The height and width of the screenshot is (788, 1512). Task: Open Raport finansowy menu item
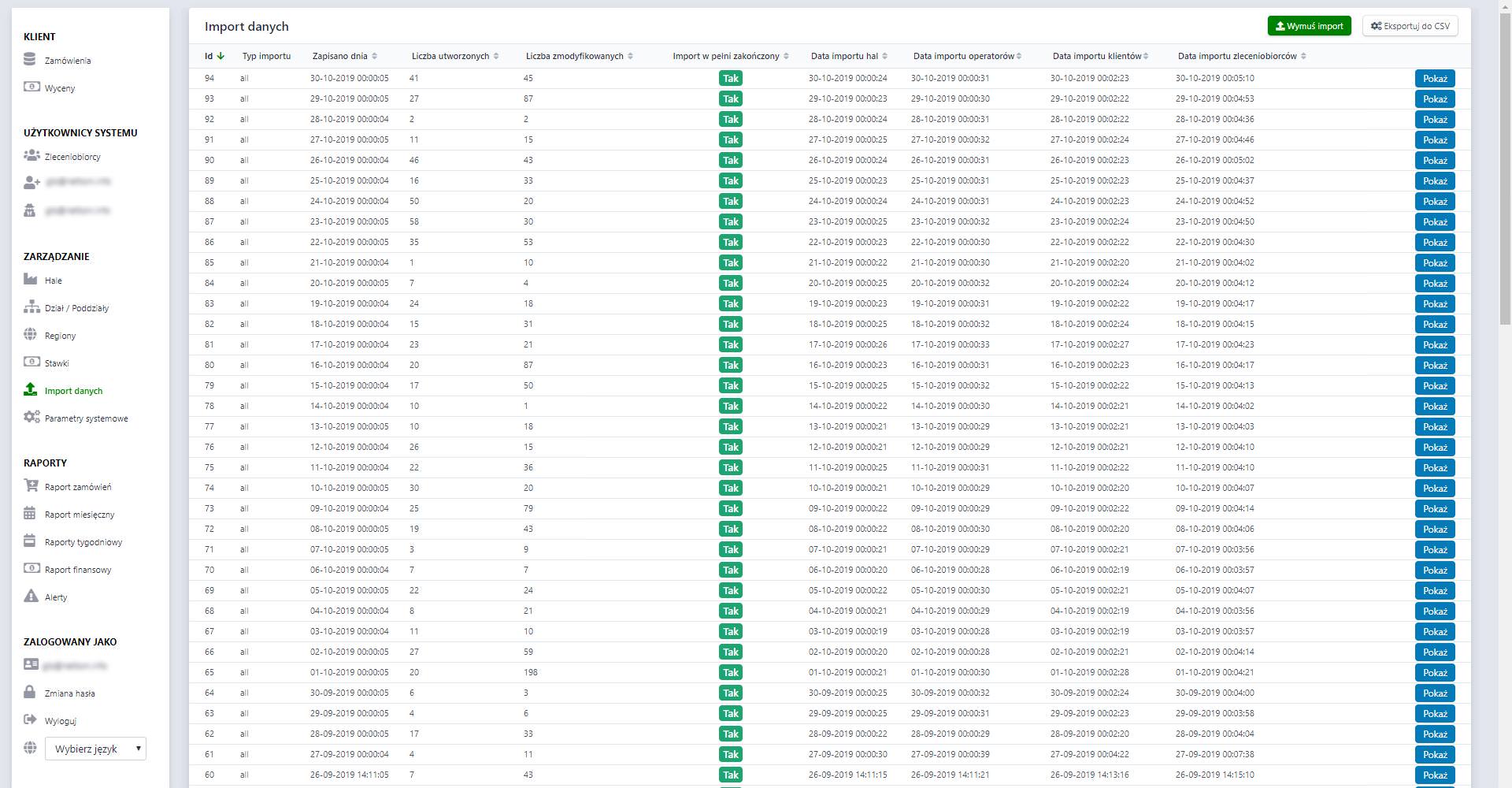[x=78, y=570]
